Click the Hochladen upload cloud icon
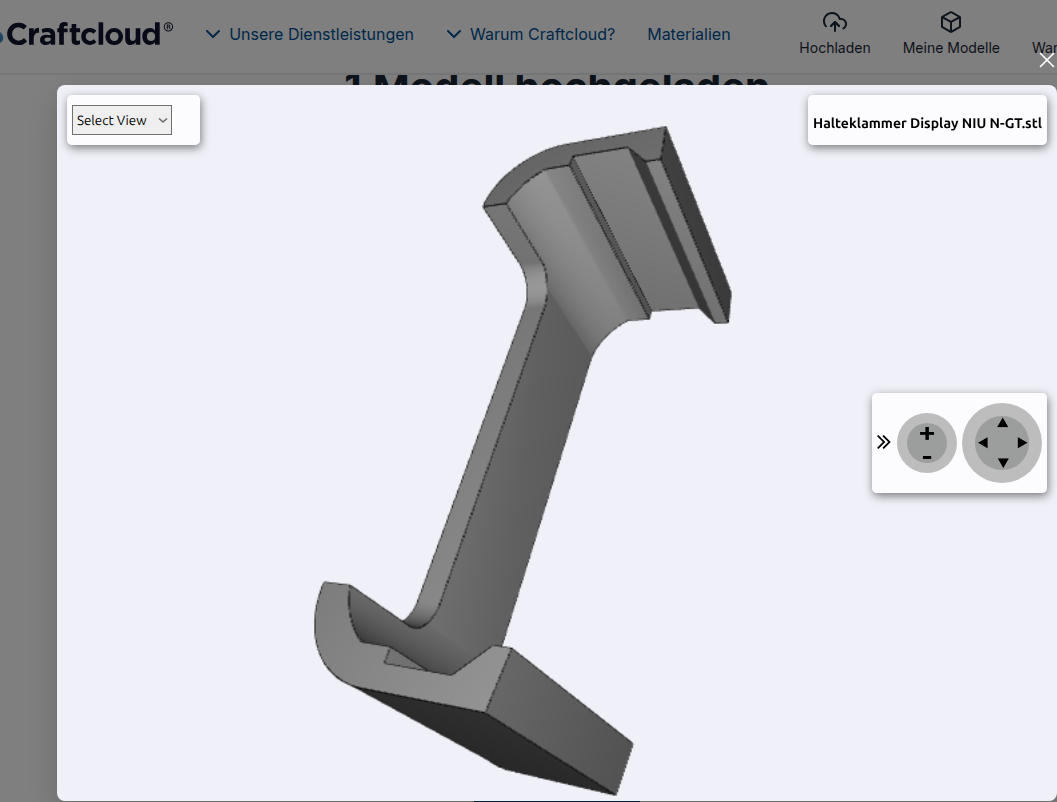1057x802 pixels. click(x=834, y=22)
